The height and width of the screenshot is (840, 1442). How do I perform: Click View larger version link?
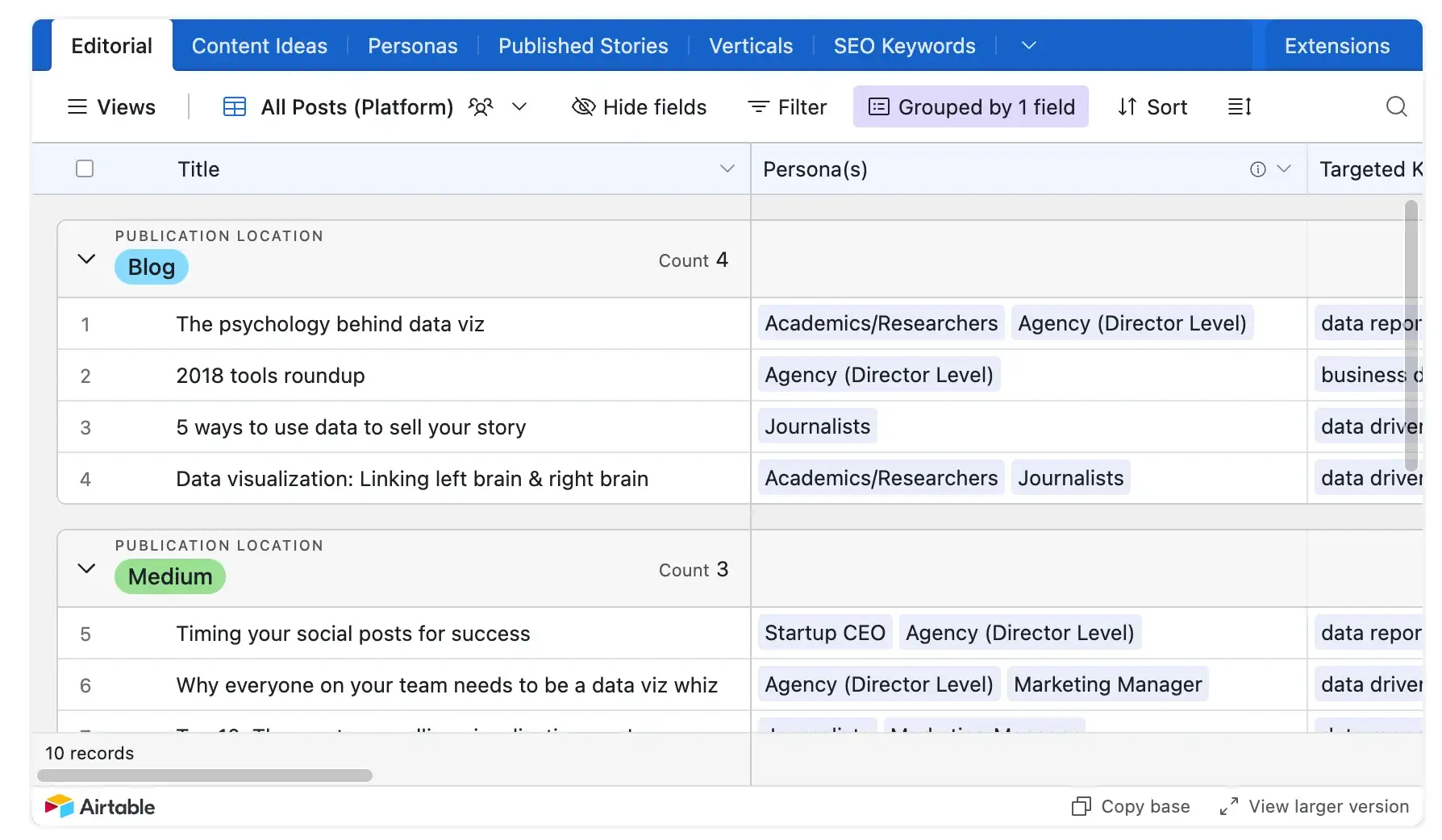pos(1315,806)
